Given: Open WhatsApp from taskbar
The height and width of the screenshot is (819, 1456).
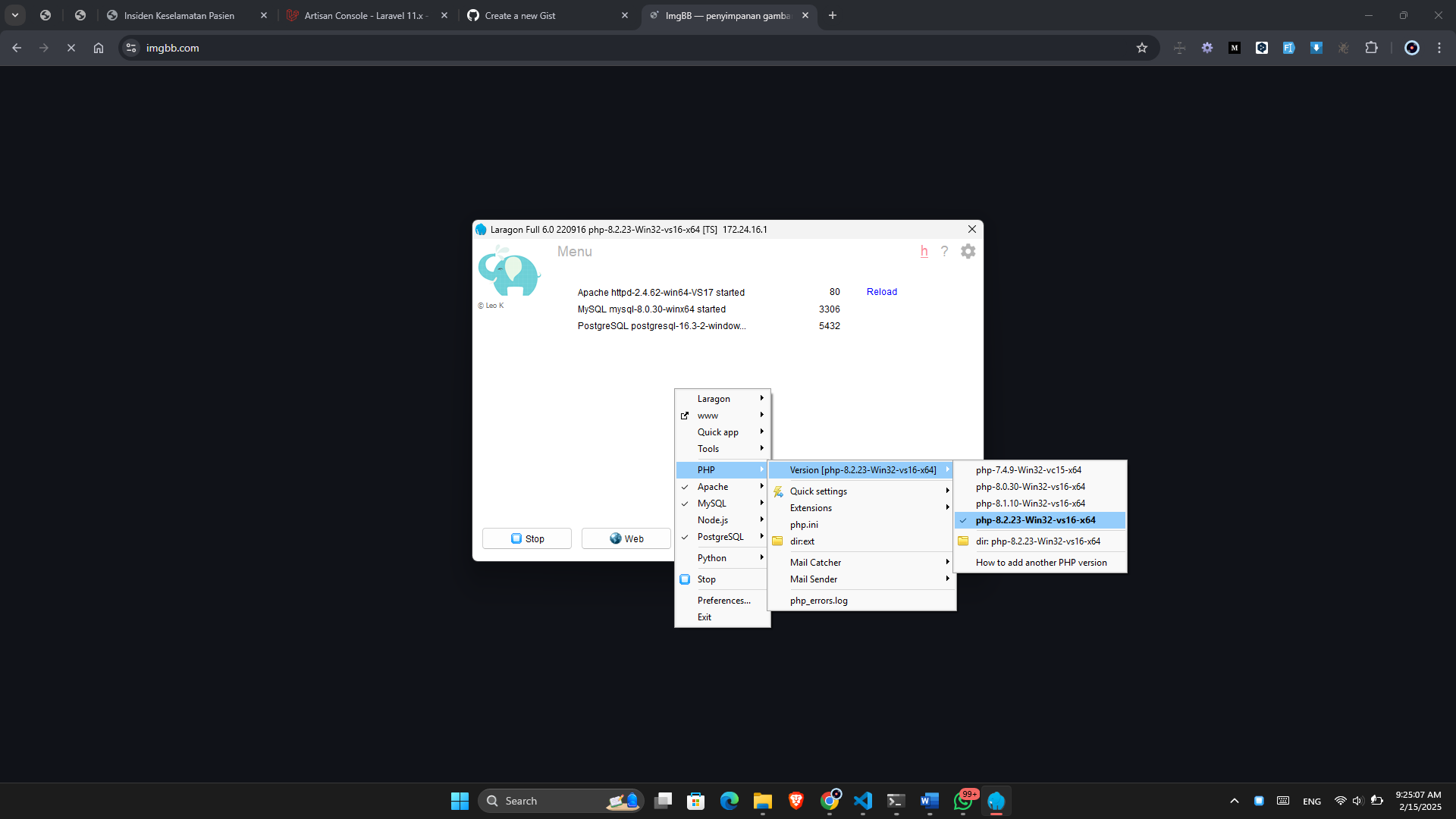Looking at the screenshot, I should pyautogui.click(x=963, y=801).
